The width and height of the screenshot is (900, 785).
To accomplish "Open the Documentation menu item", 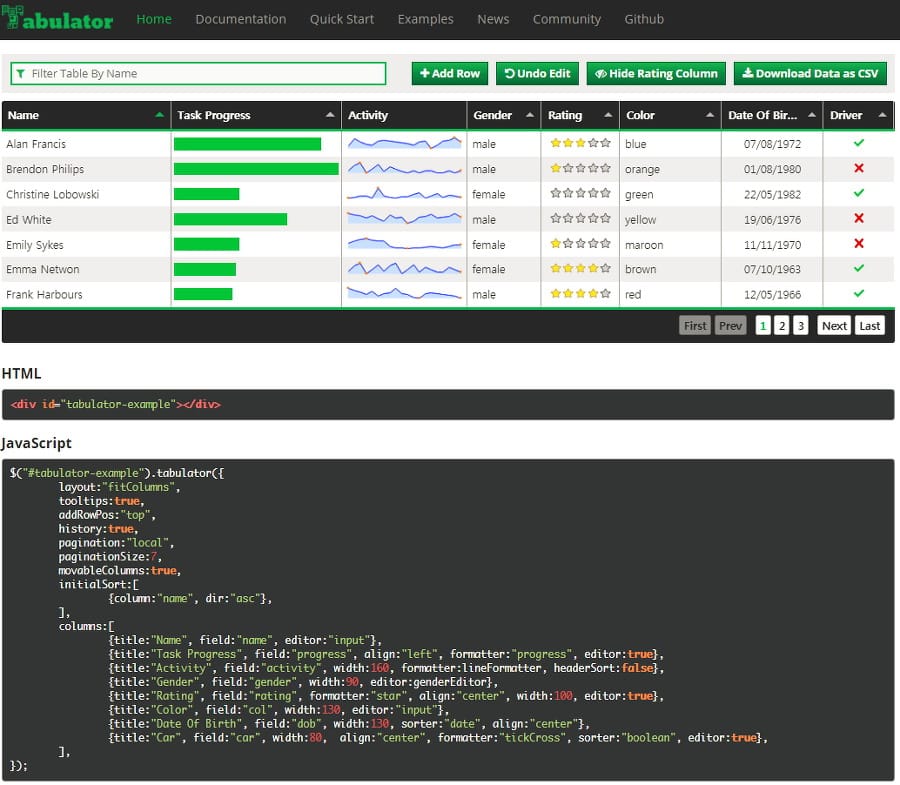I will (x=240, y=19).
